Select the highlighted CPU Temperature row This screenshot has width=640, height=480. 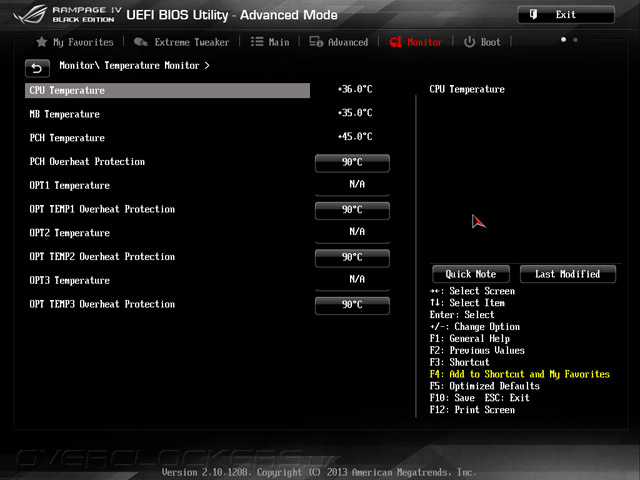click(167, 90)
